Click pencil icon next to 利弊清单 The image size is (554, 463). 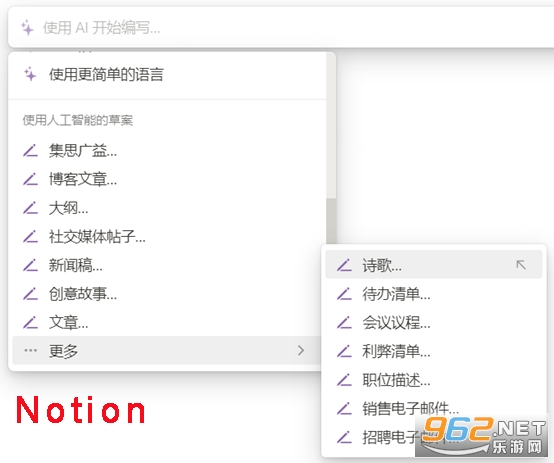344,351
